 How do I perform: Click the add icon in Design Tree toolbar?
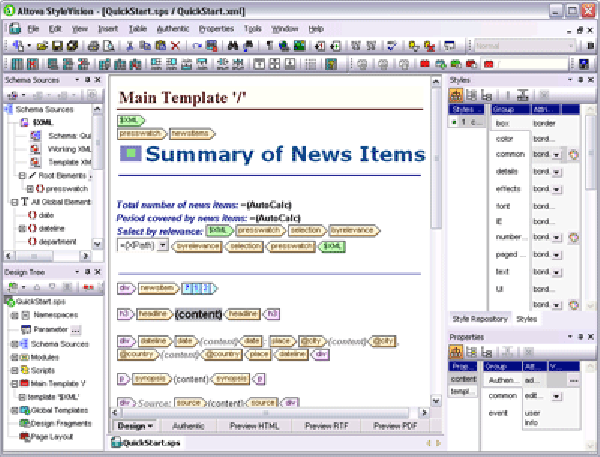pyautogui.click(x=13, y=287)
